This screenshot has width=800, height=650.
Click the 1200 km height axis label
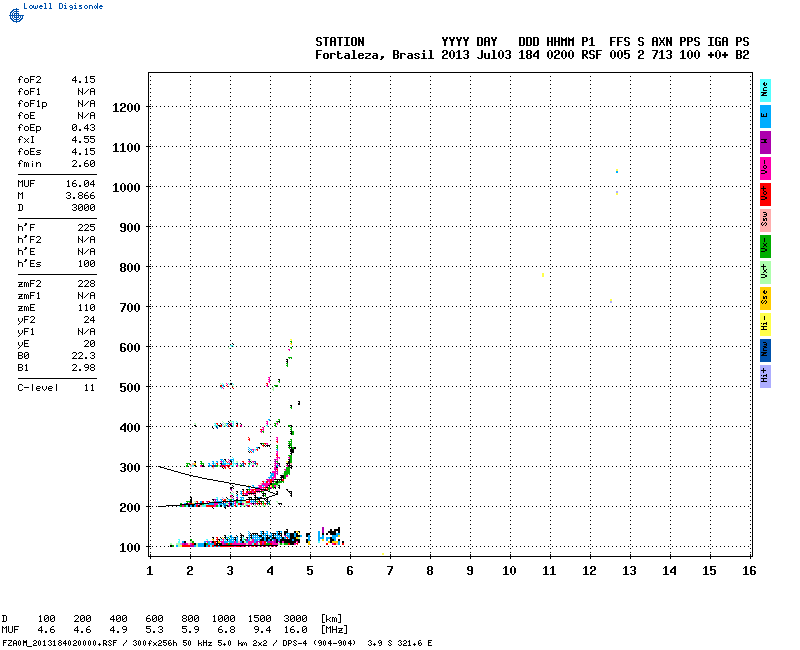[x=126, y=108]
